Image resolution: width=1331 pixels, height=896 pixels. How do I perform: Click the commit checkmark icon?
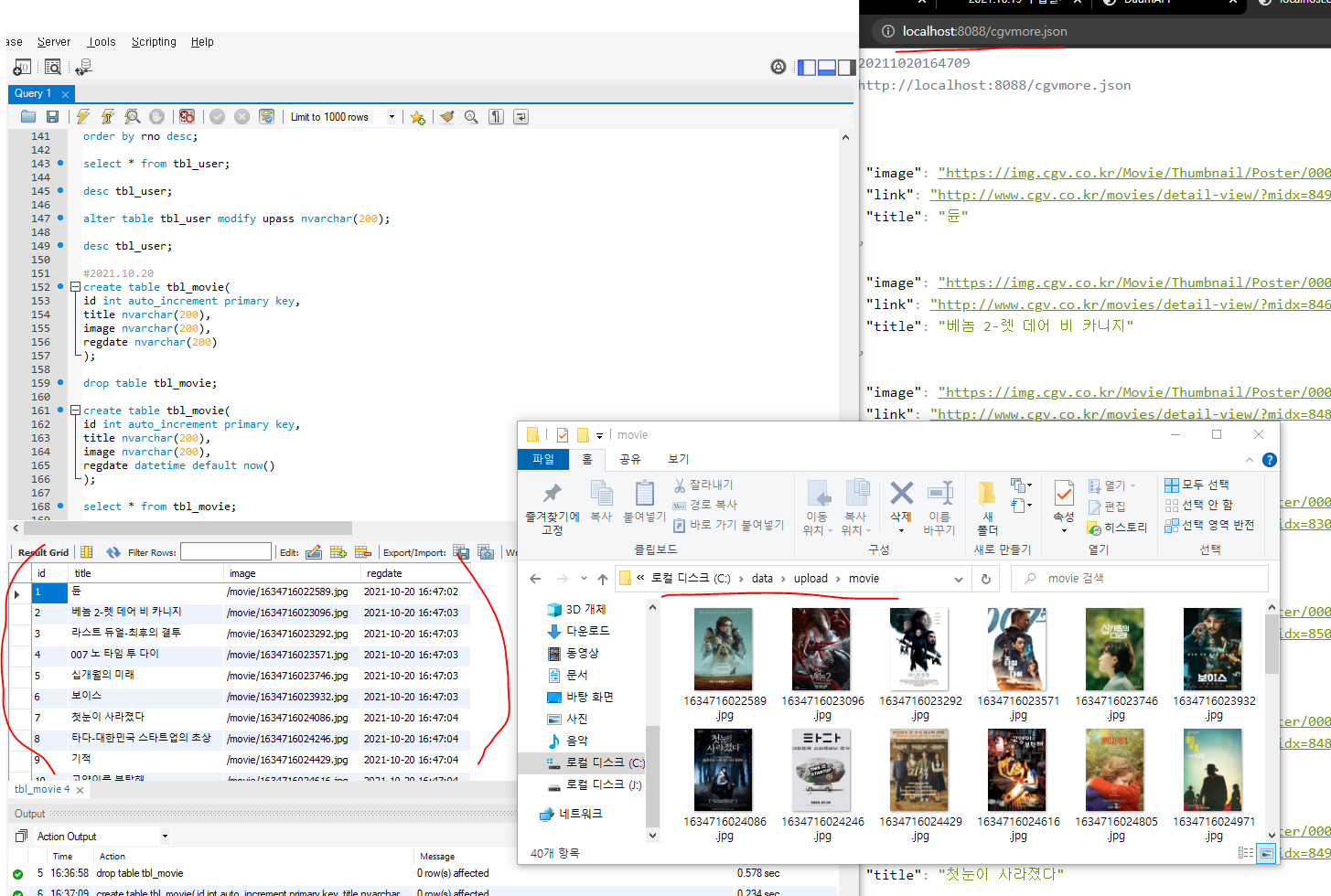217,117
